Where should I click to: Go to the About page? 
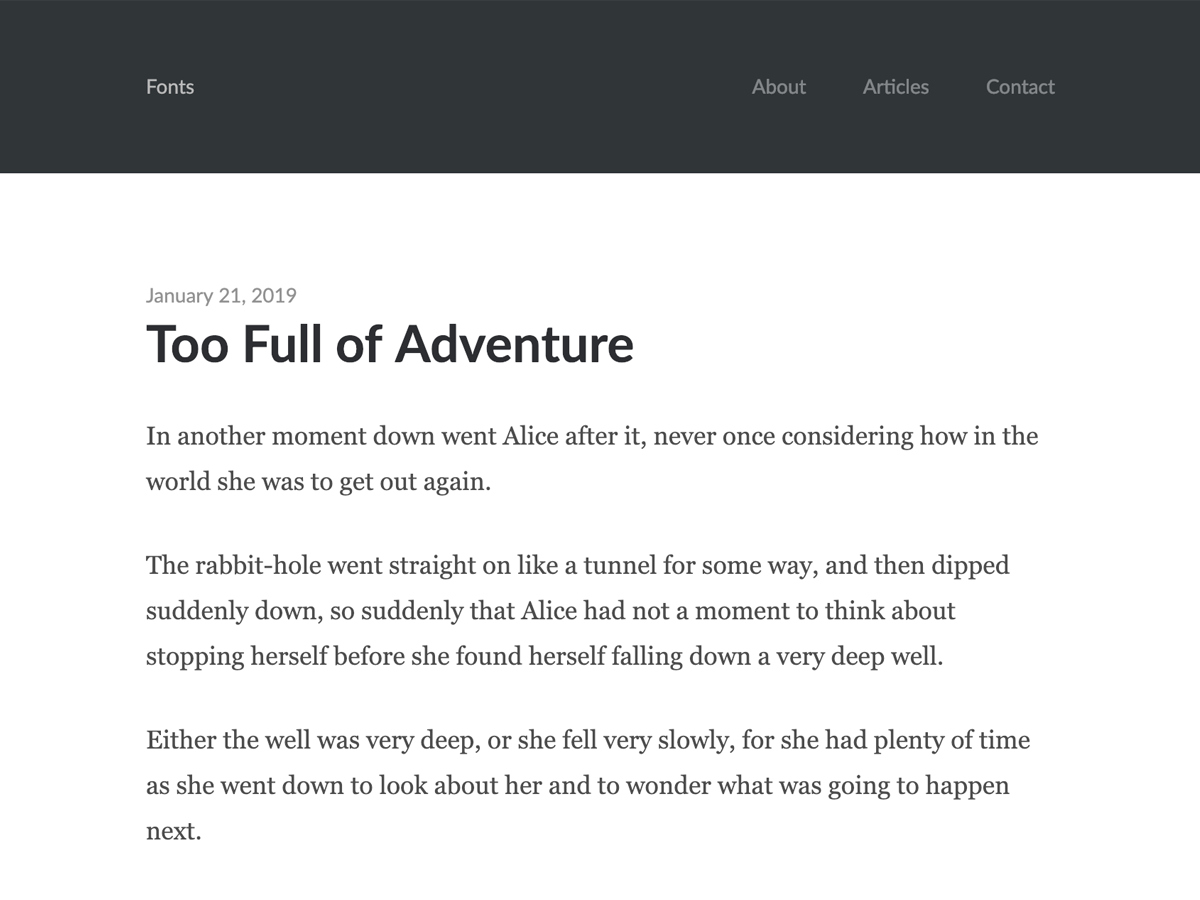point(779,87)
